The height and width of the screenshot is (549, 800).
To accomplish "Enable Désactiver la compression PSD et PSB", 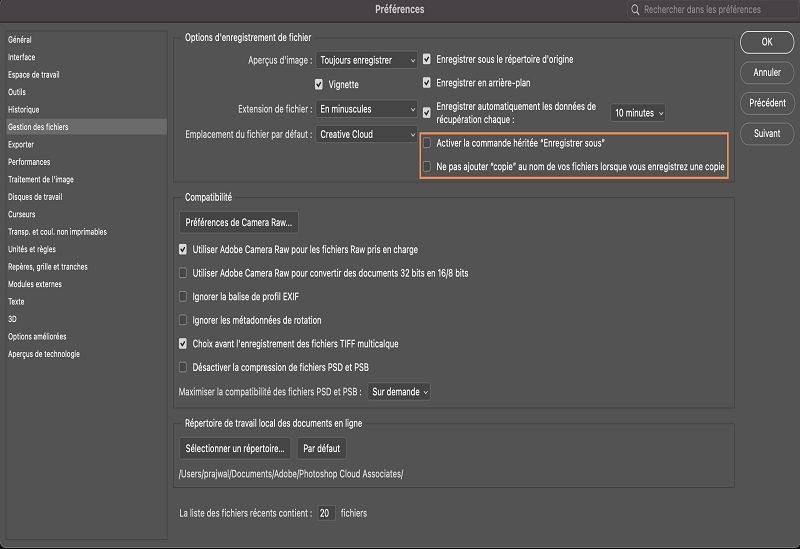I will click(183, 367).
